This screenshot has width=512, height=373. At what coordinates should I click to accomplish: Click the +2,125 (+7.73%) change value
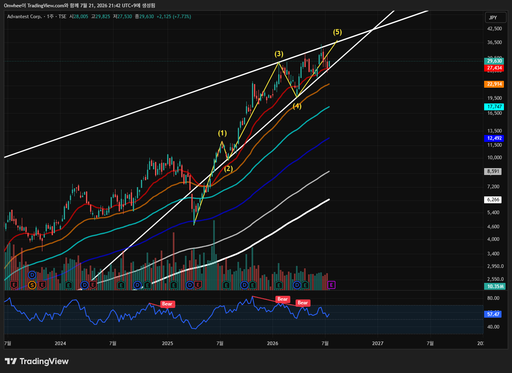click(x=174, y=16)
